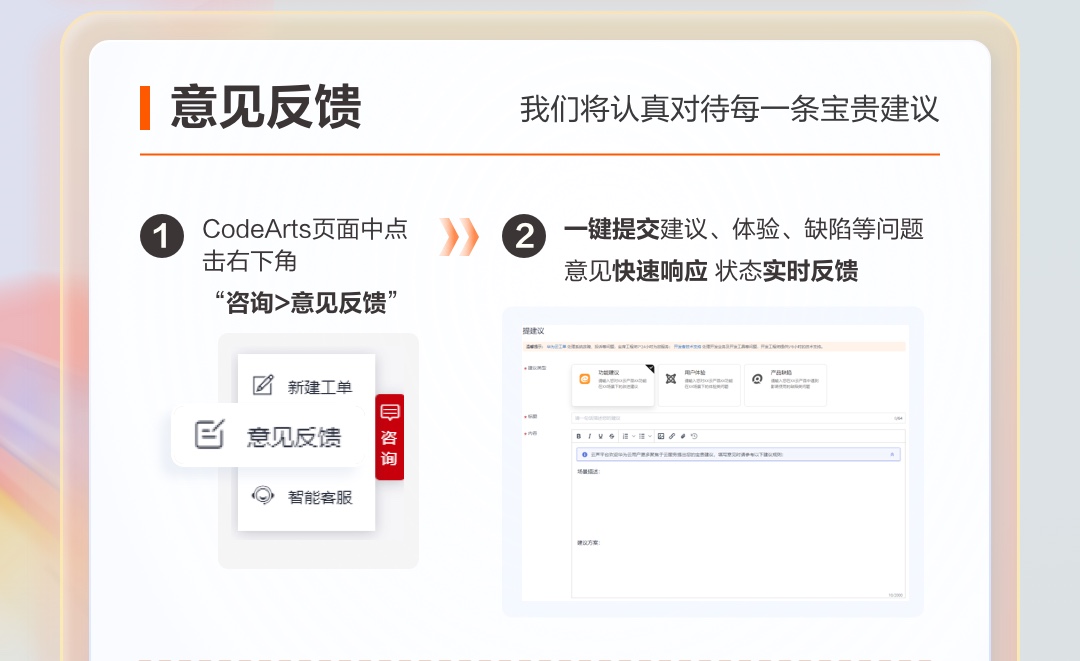Select the 用户体验 suggestion type card

tap(699, 385)
